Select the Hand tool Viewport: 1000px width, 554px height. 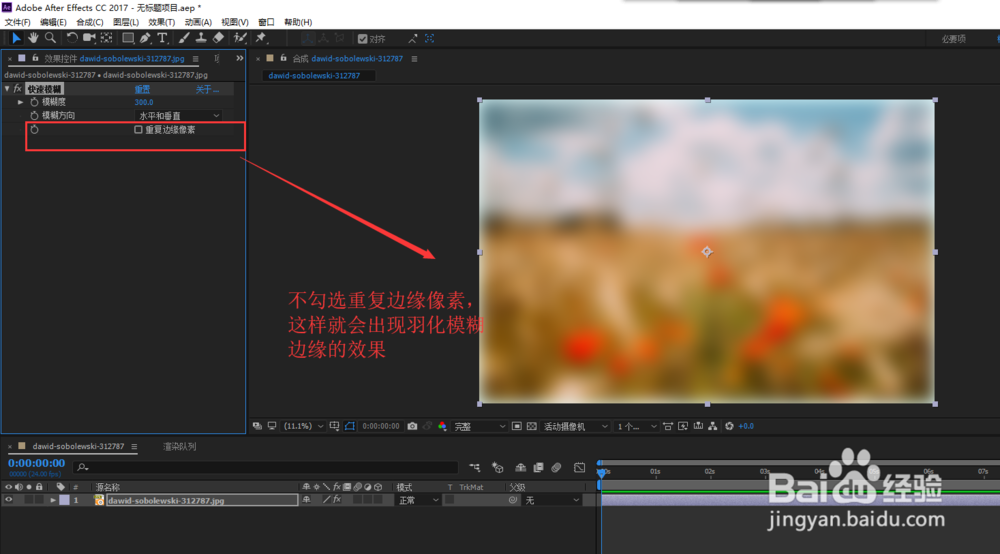[33, 38]
